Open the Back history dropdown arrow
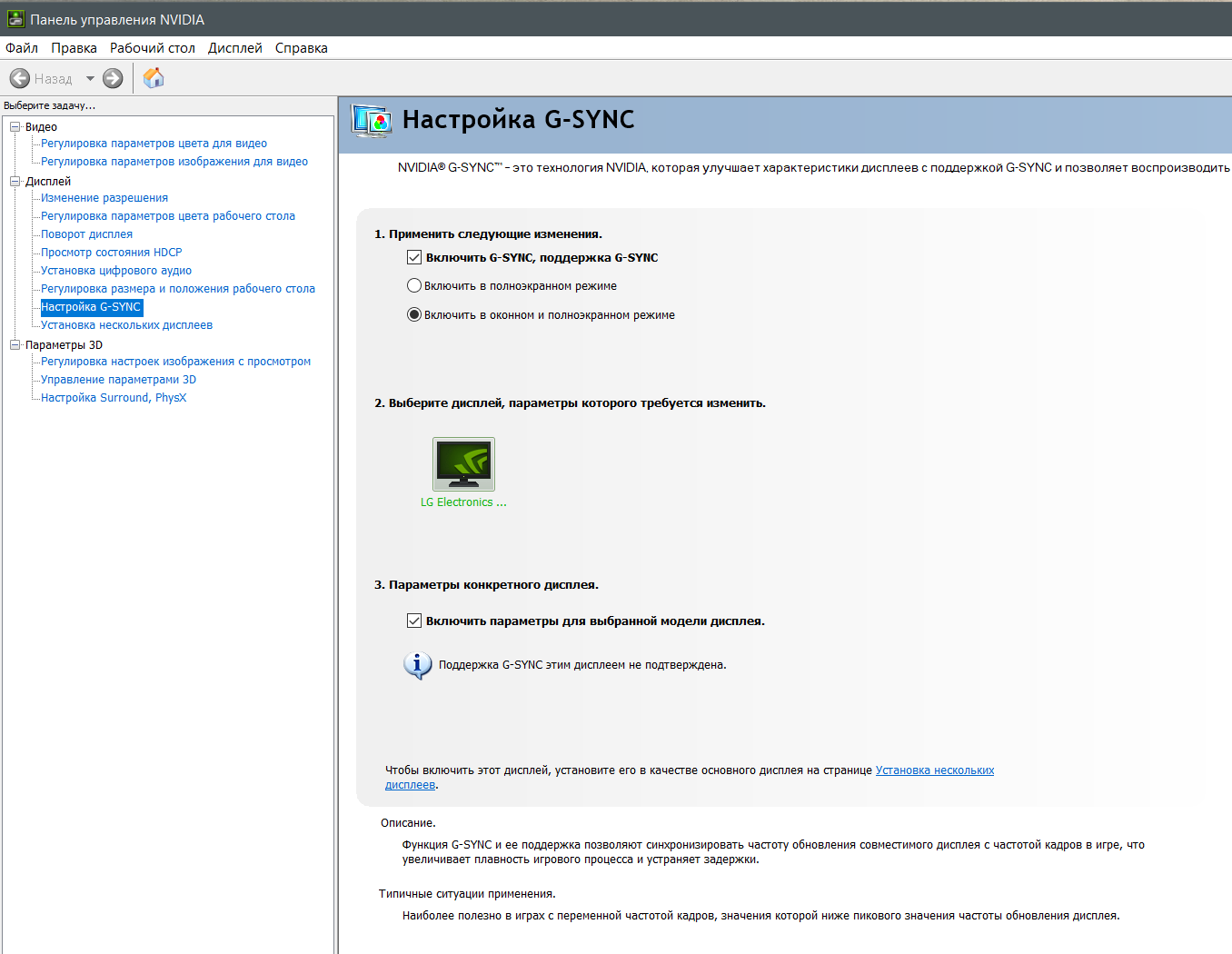1232x954 pixels. (90, 79)
